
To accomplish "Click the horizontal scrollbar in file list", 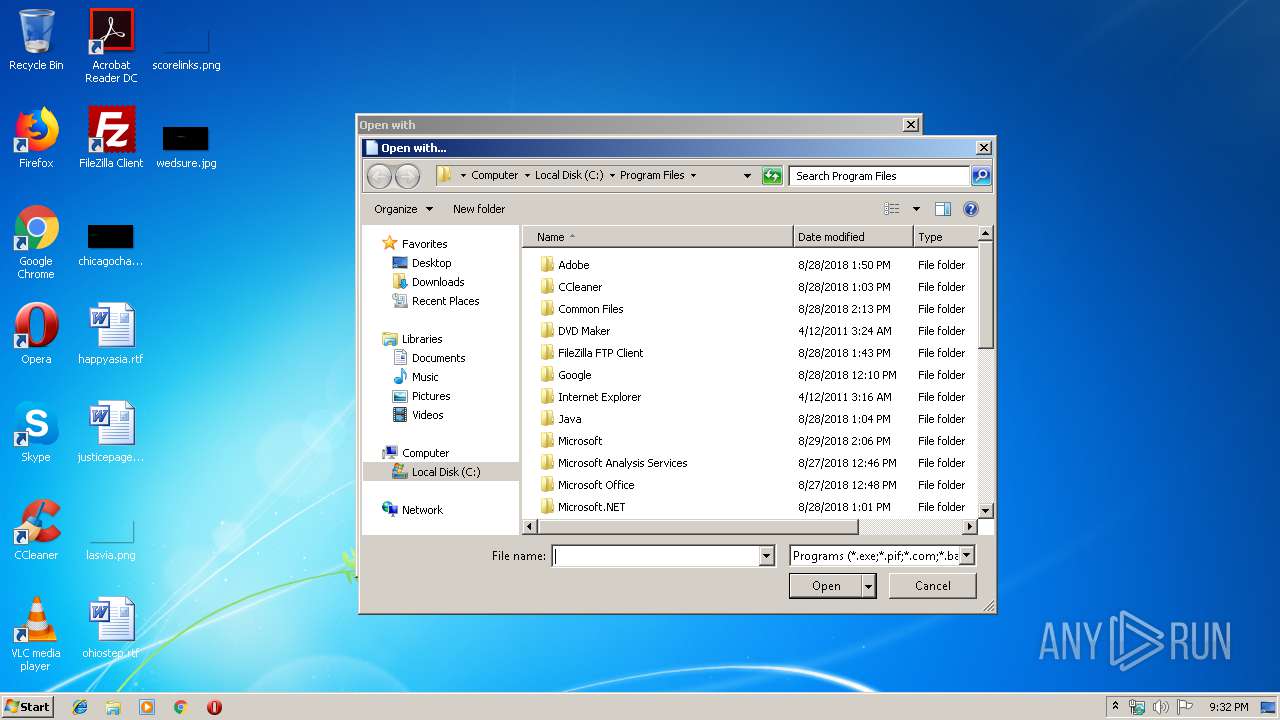I will (x=700, y=527).
